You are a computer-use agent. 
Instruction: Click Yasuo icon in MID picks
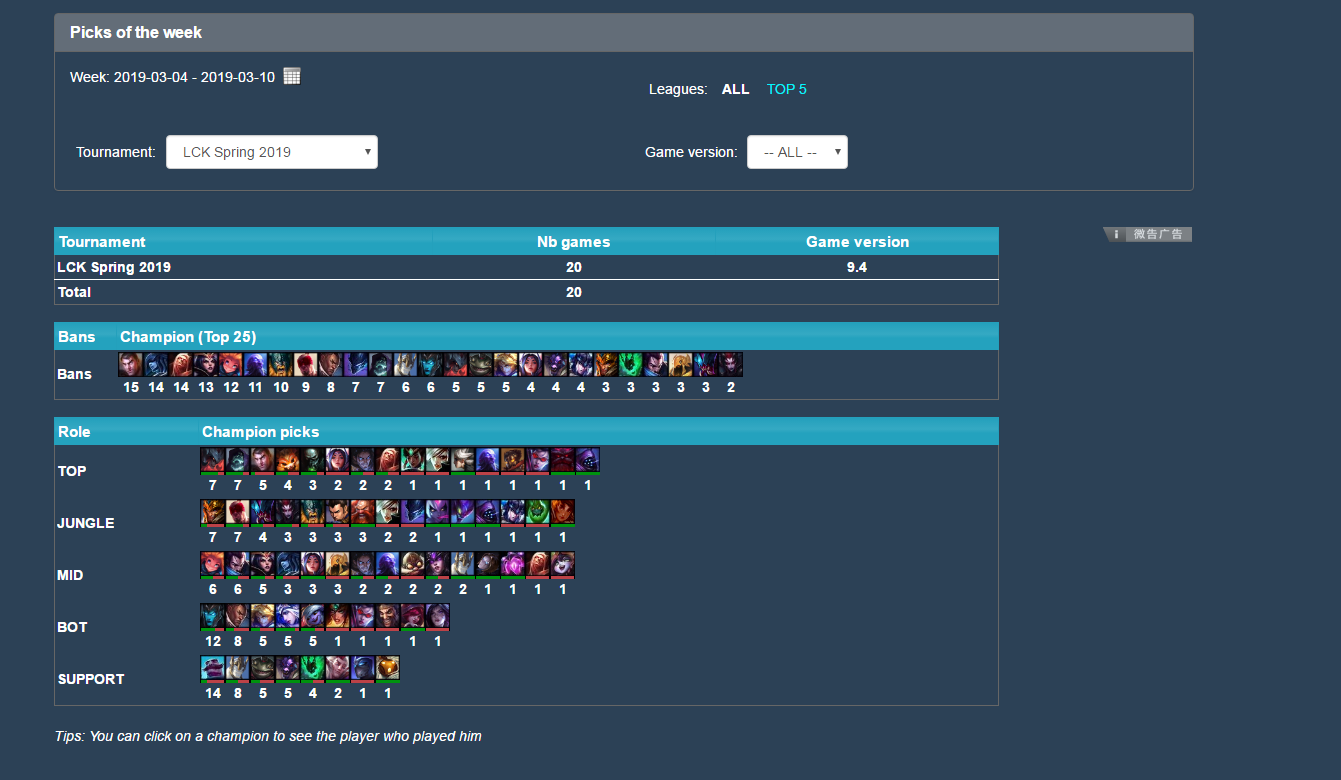[x=237, y=564]
